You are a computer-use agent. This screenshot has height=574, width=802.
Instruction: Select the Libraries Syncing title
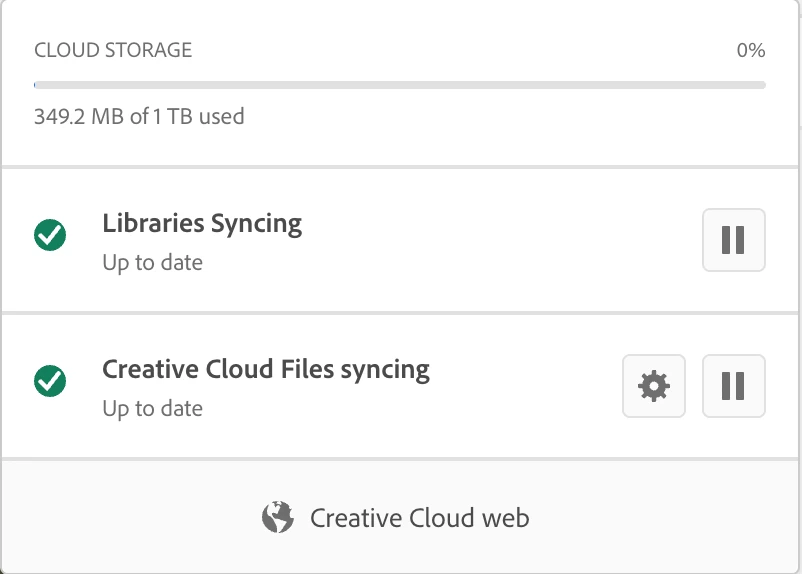pos(202,223)
